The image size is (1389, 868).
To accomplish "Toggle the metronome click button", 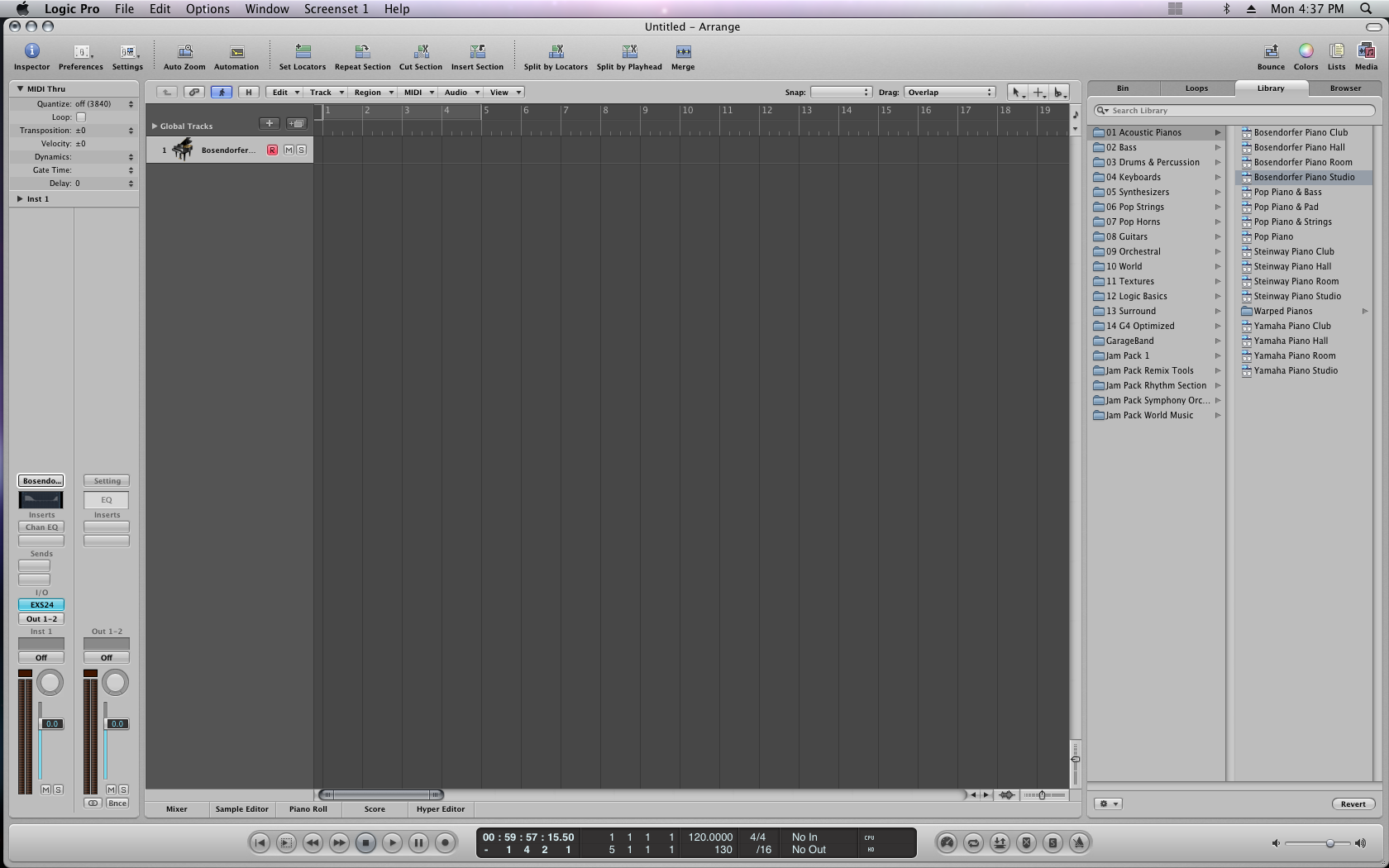I will [1079, 842].
